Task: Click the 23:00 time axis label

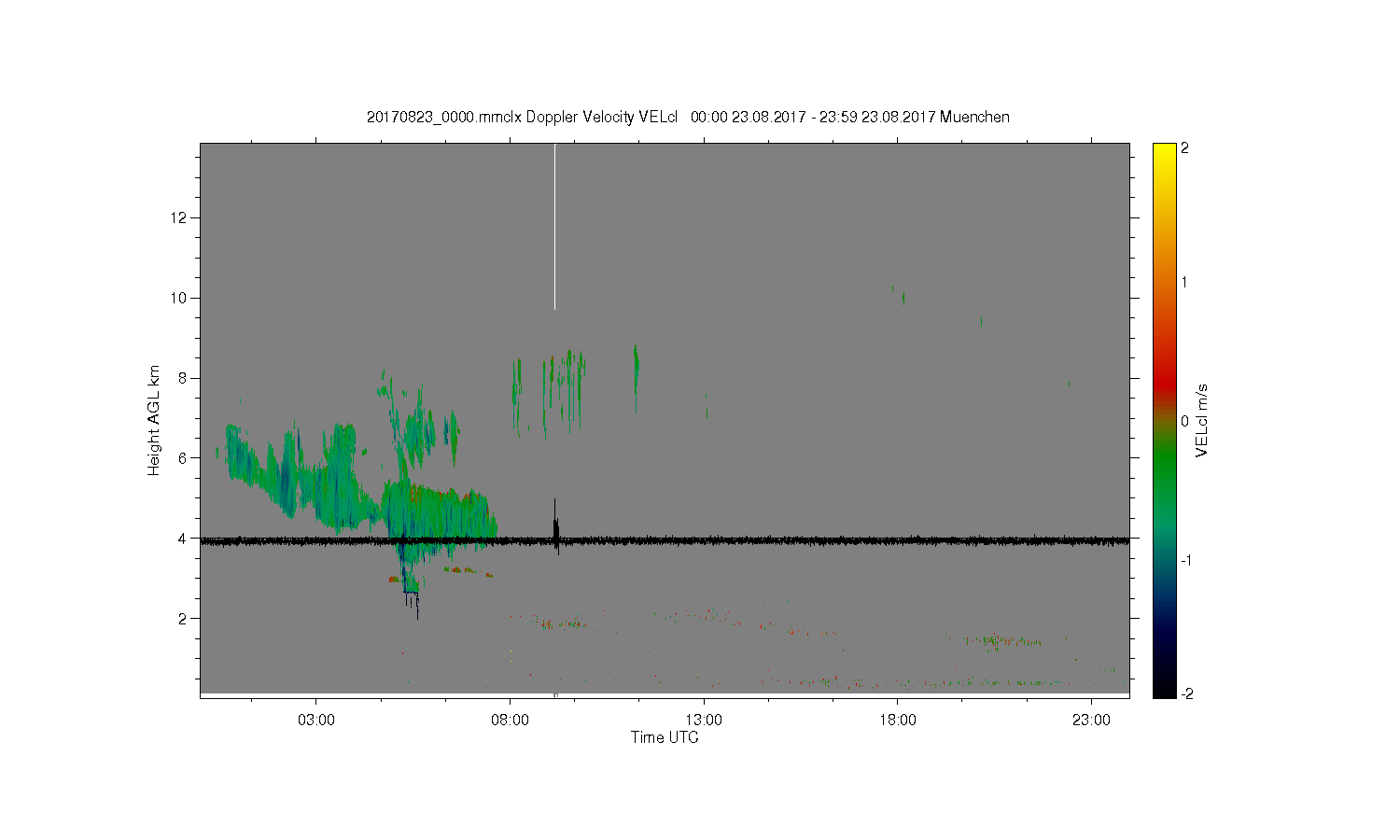Action: pos(1091,720)
